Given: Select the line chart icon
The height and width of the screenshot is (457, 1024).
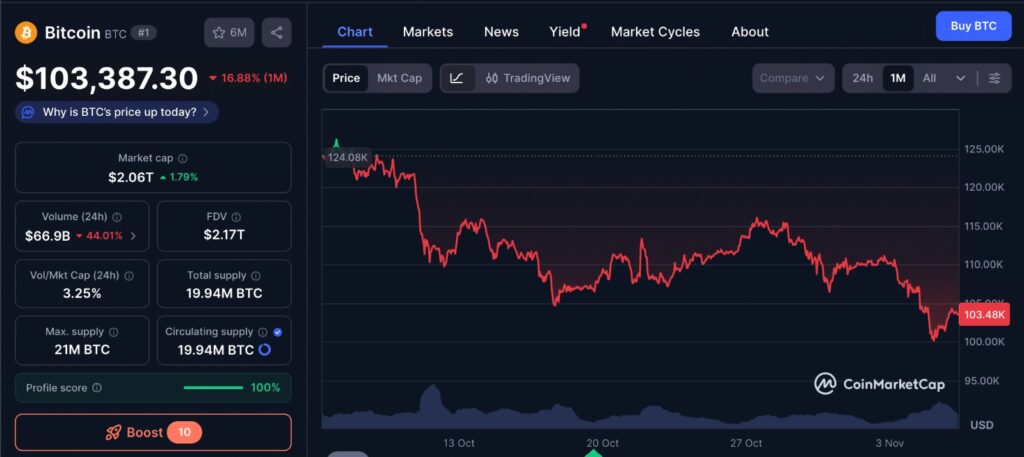Looking at the screenshot, I should coord(457,78).
